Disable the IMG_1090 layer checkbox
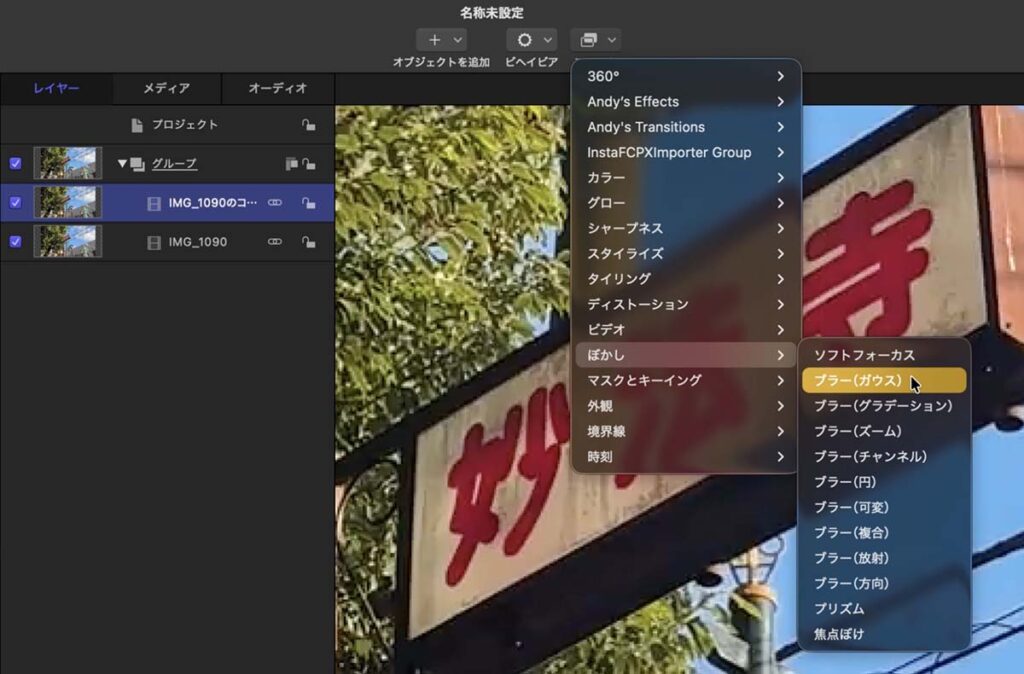The height and width of the screenshot is (674, 1024). click(15, 242)
